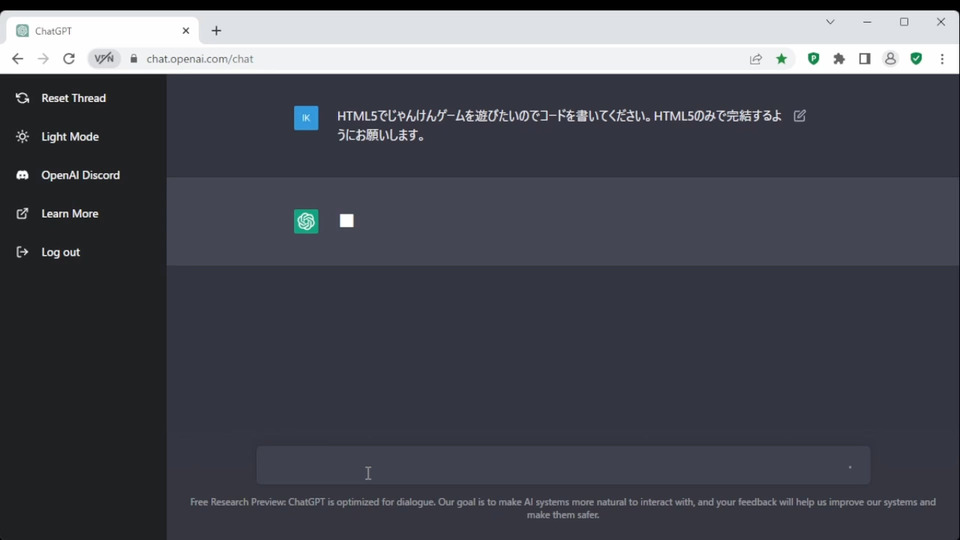This screenshot has width=960, height=540.
Task: Expand the tab search chevron
Action: coord(830,22)
